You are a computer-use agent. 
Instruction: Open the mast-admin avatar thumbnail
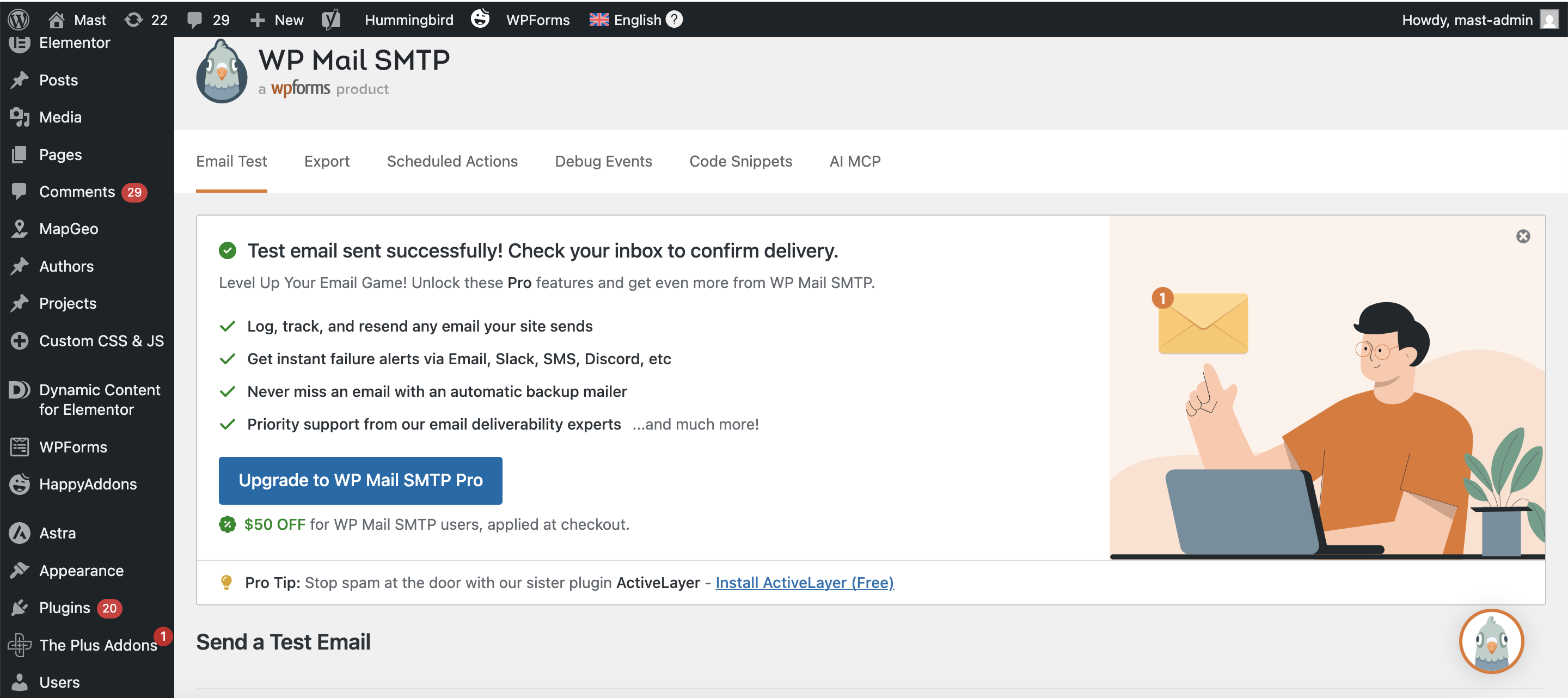pos(1549,20)
